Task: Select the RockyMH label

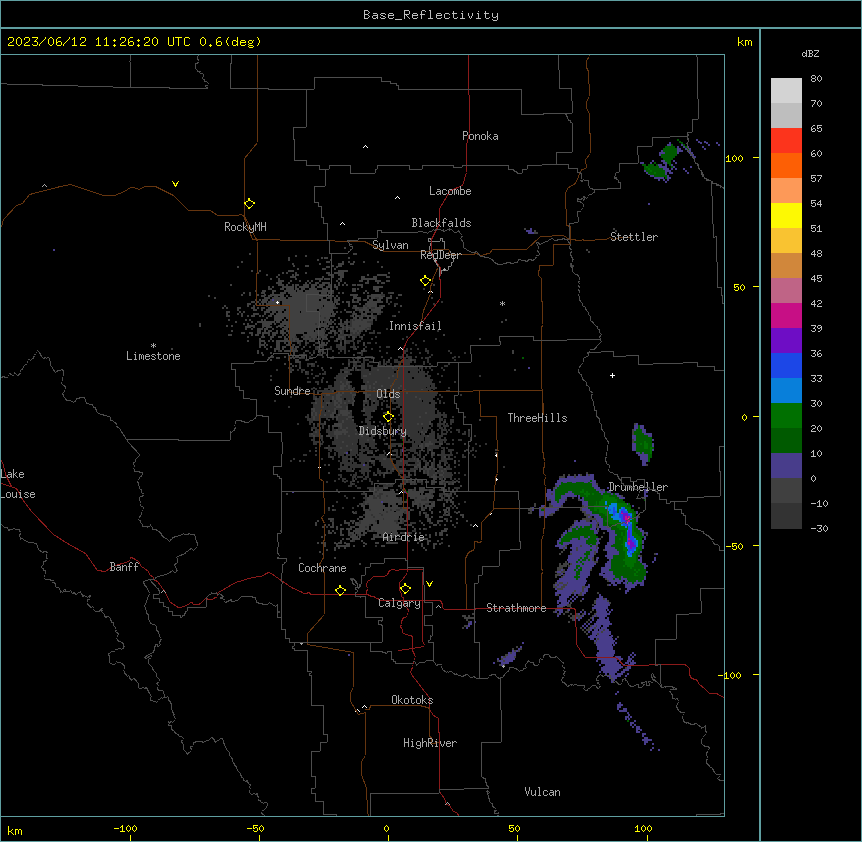Action: [245, 227]
